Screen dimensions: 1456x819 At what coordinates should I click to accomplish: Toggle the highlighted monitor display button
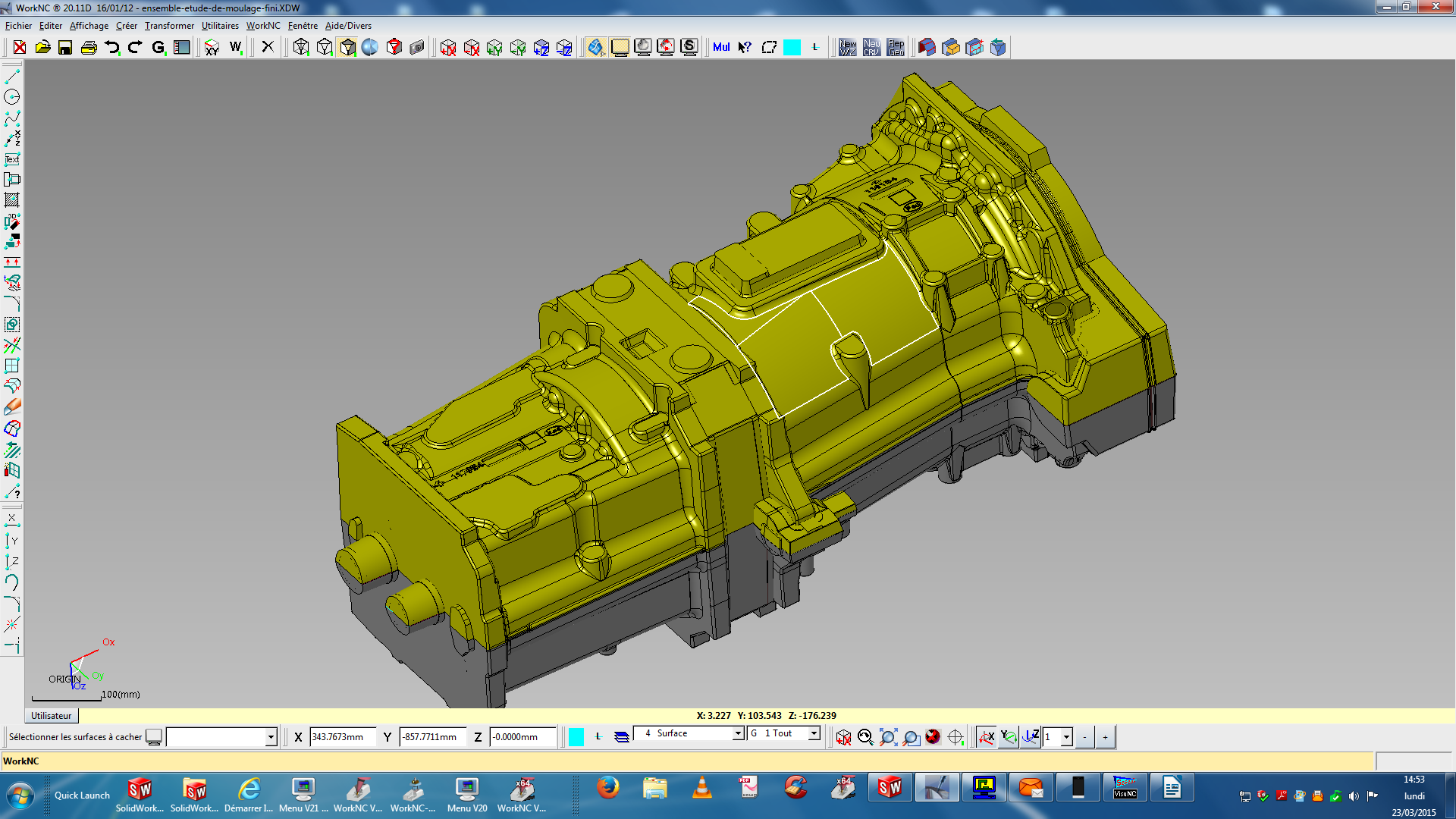point(620,47)
